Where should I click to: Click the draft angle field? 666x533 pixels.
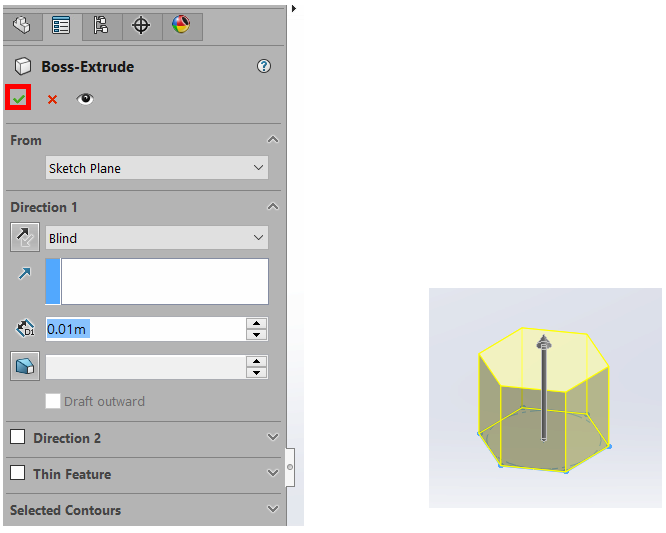pos(146,367)
